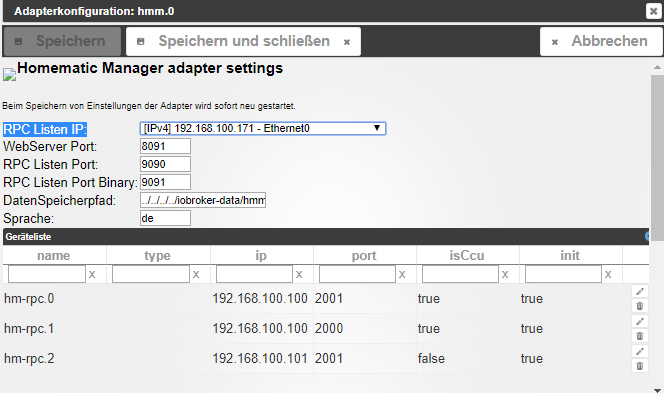664x393 pixels.
Task: Select the hm-rpc.2 row name
Action: [29, 359]
